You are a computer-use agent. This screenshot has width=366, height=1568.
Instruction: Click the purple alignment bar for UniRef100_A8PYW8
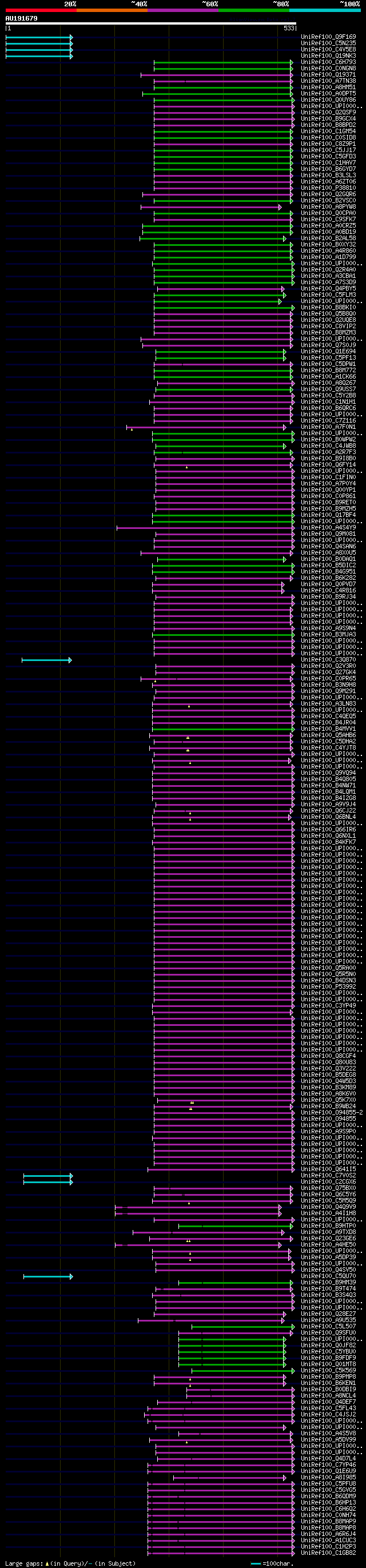click(x=212, y=207)
